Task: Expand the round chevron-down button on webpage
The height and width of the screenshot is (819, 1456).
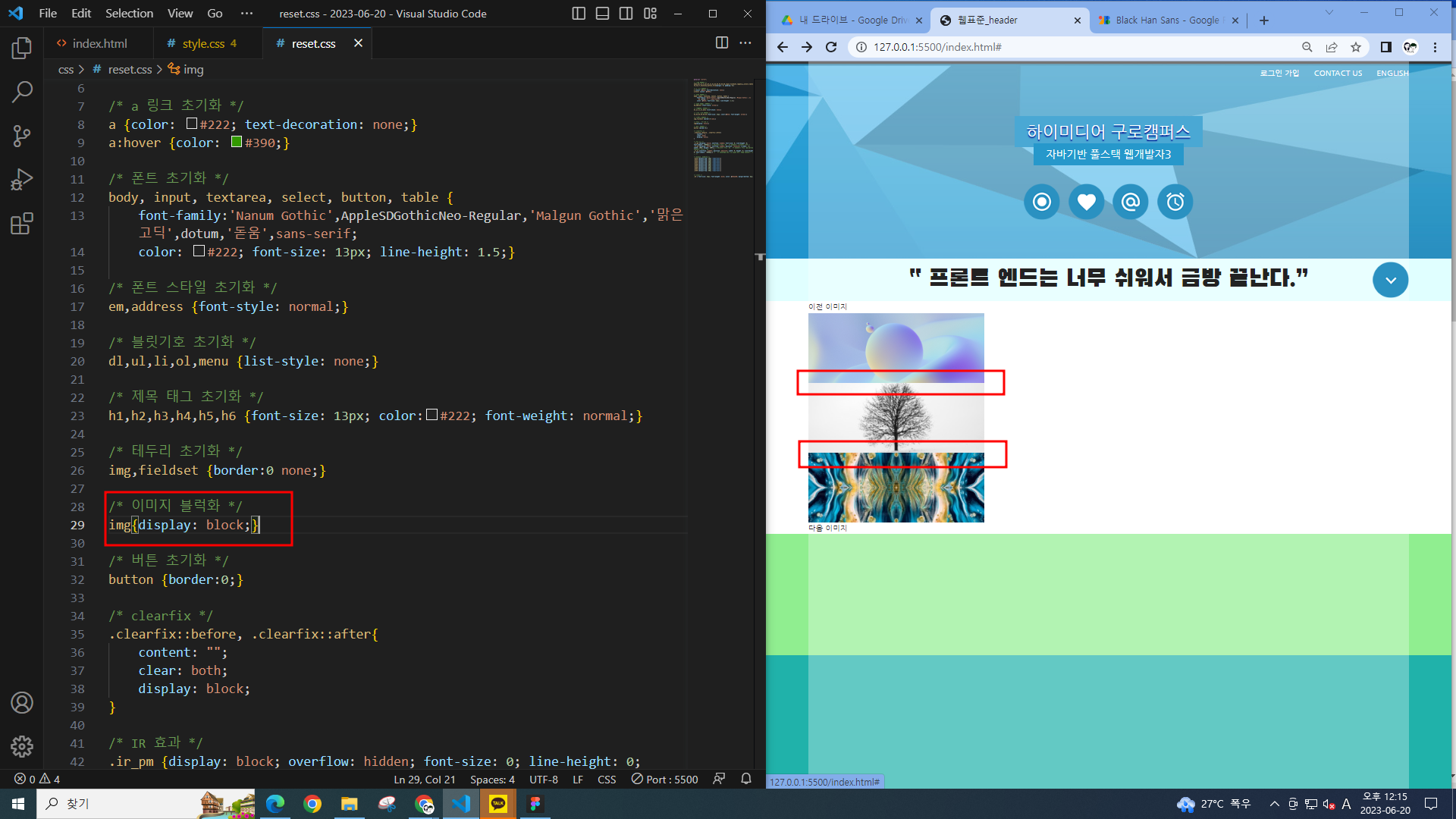Action: [x=1390, y=280]
